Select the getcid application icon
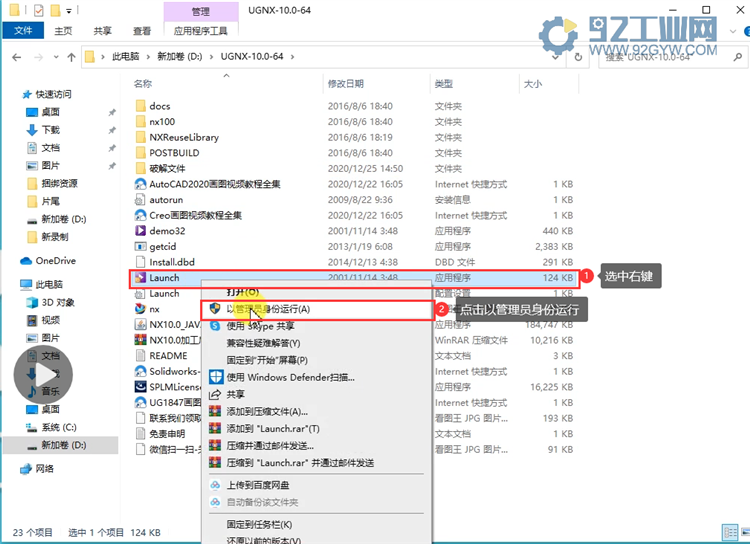The height and width of the screenshot is (544, 750). (x=140, y=246)
